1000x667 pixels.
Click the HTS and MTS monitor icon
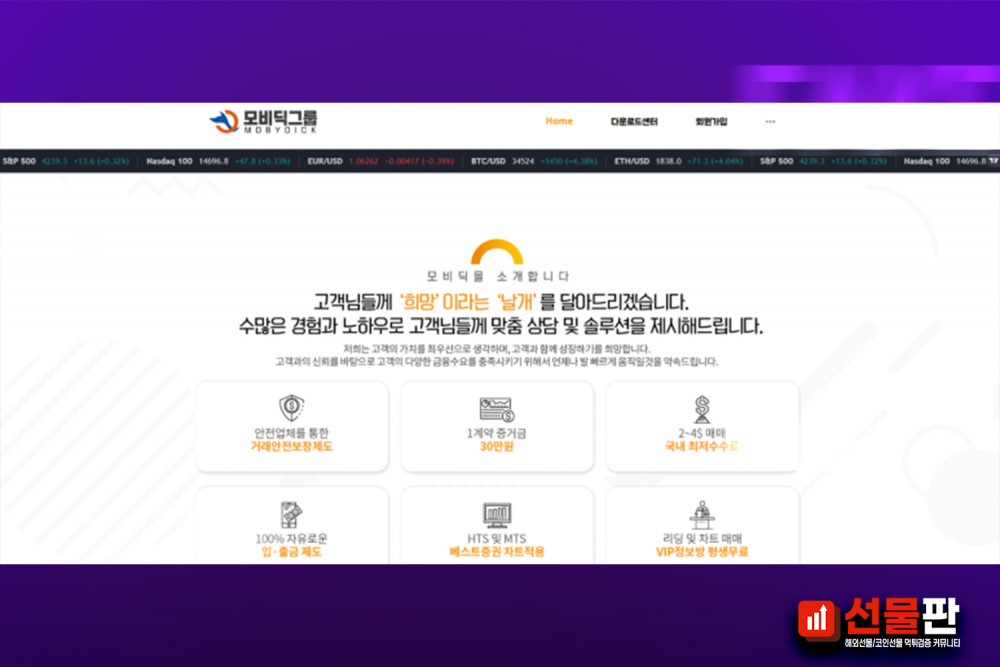coord(496,515)
